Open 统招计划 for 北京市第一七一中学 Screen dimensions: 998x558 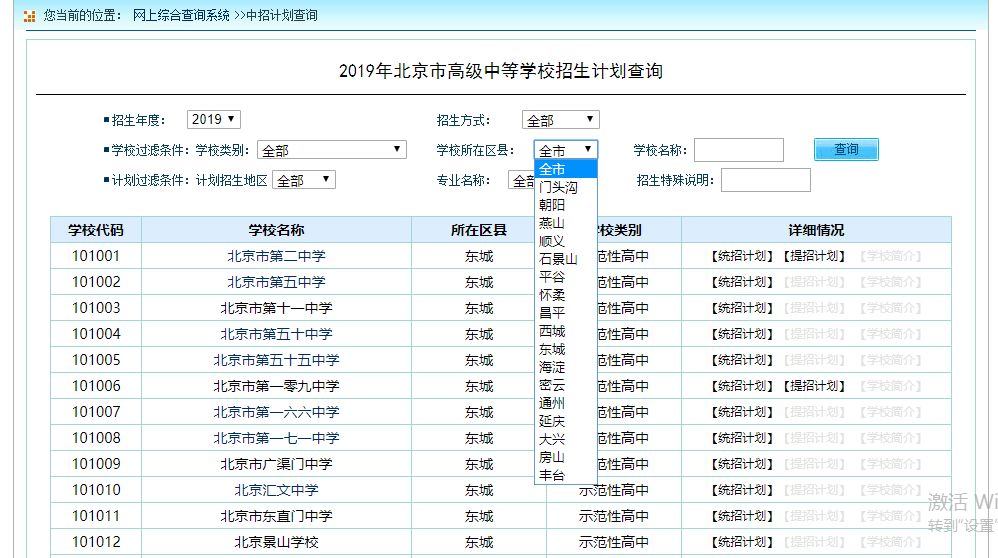click(x=742, y=438)
